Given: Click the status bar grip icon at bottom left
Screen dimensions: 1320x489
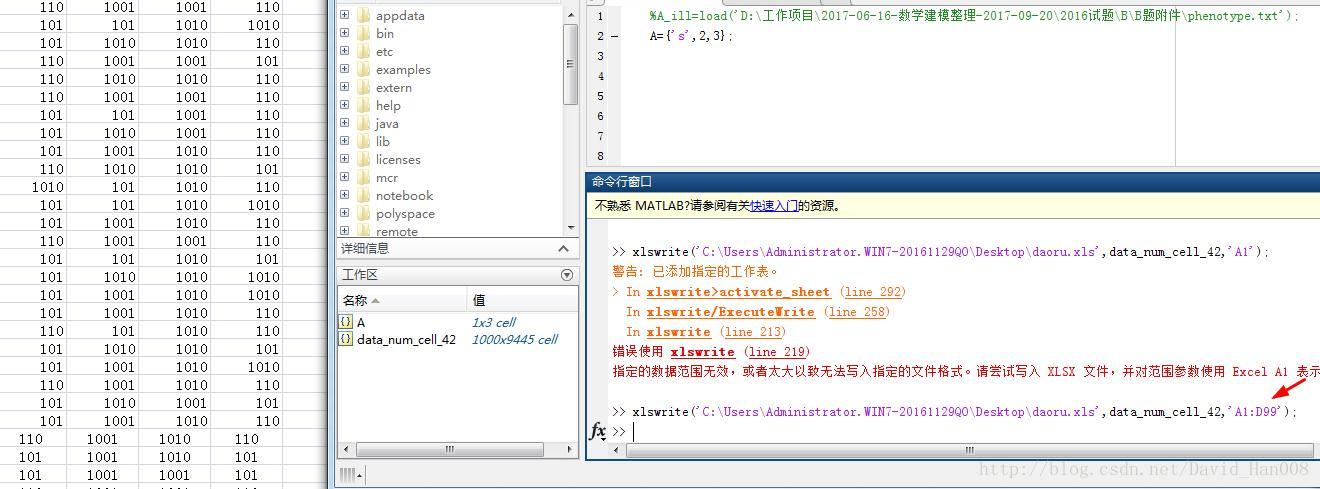Looking at the screenshot, I should tap(348, 474).
